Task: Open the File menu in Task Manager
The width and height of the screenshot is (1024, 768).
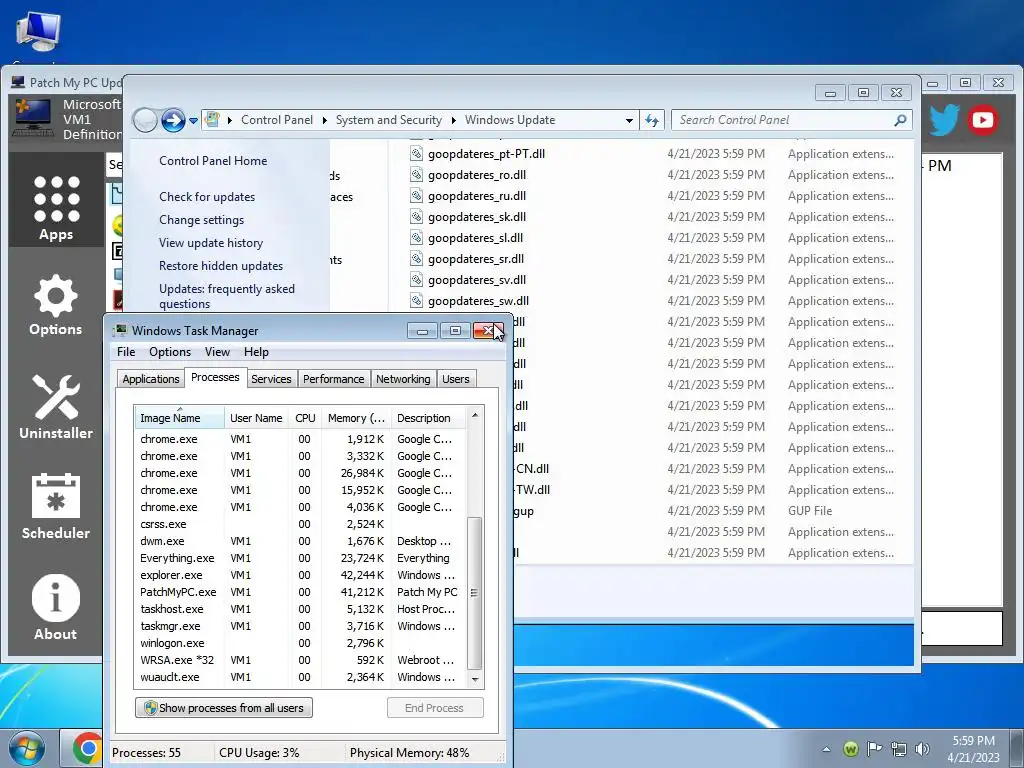Action: click(x=126, y=351)
